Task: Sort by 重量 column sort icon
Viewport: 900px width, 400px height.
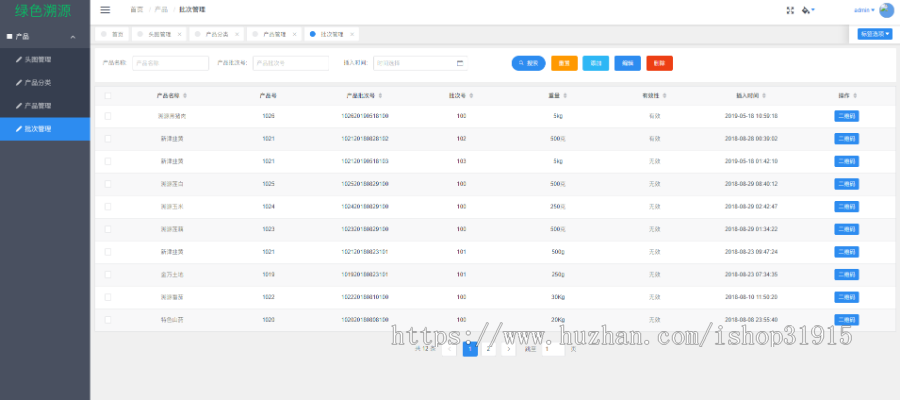Action: 566,96
